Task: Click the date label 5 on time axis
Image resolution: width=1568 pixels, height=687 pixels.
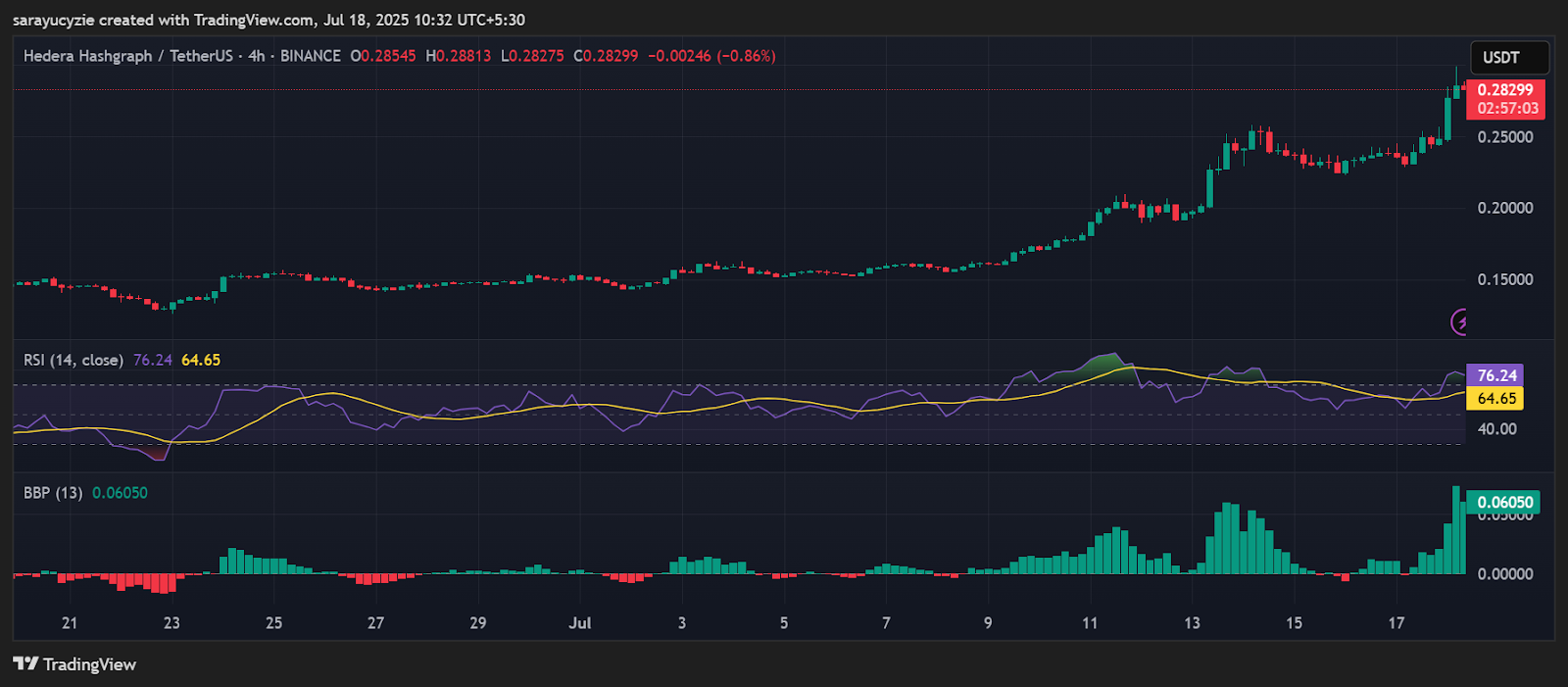Action: 784,623
